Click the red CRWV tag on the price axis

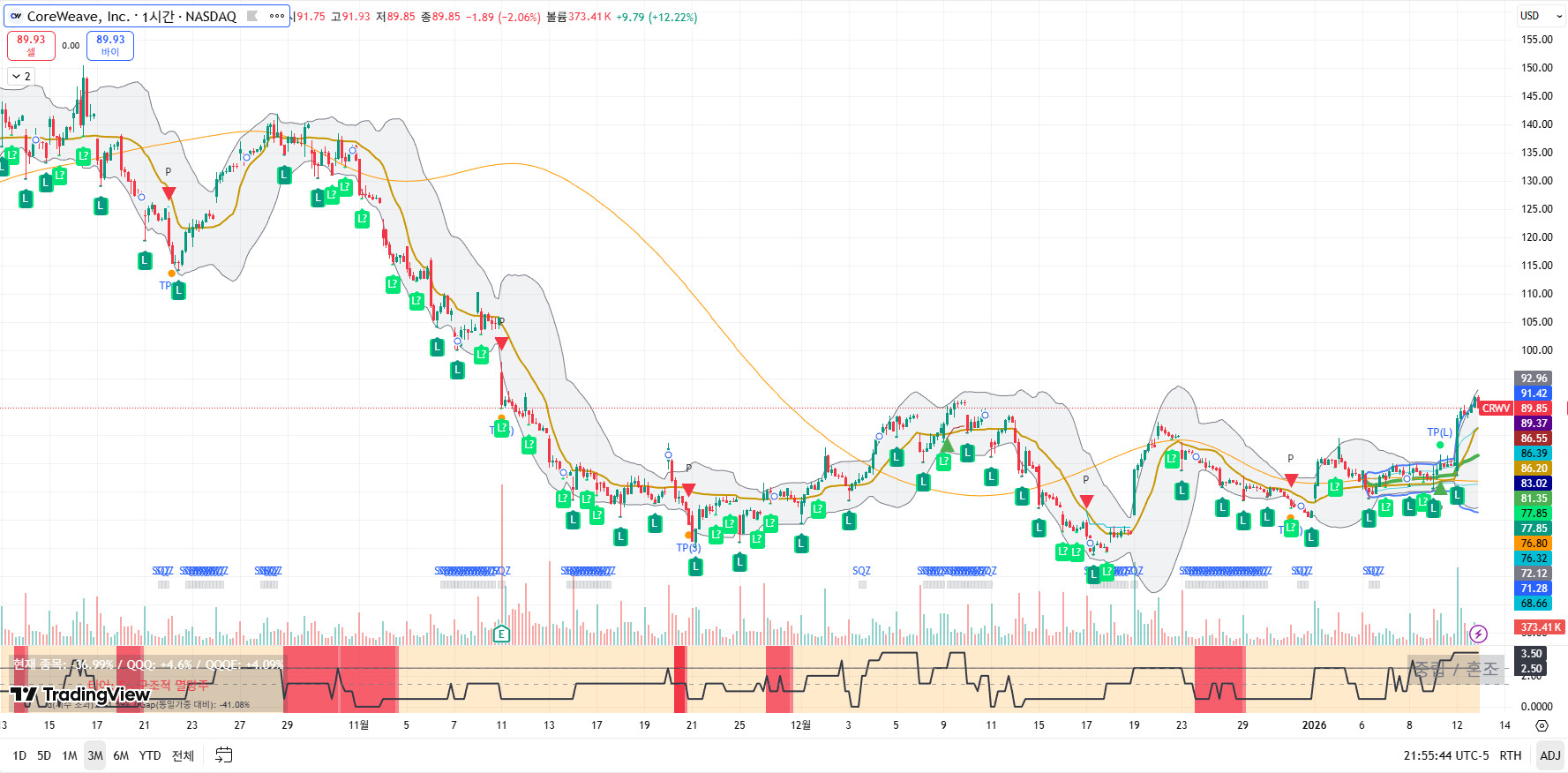1496,409
